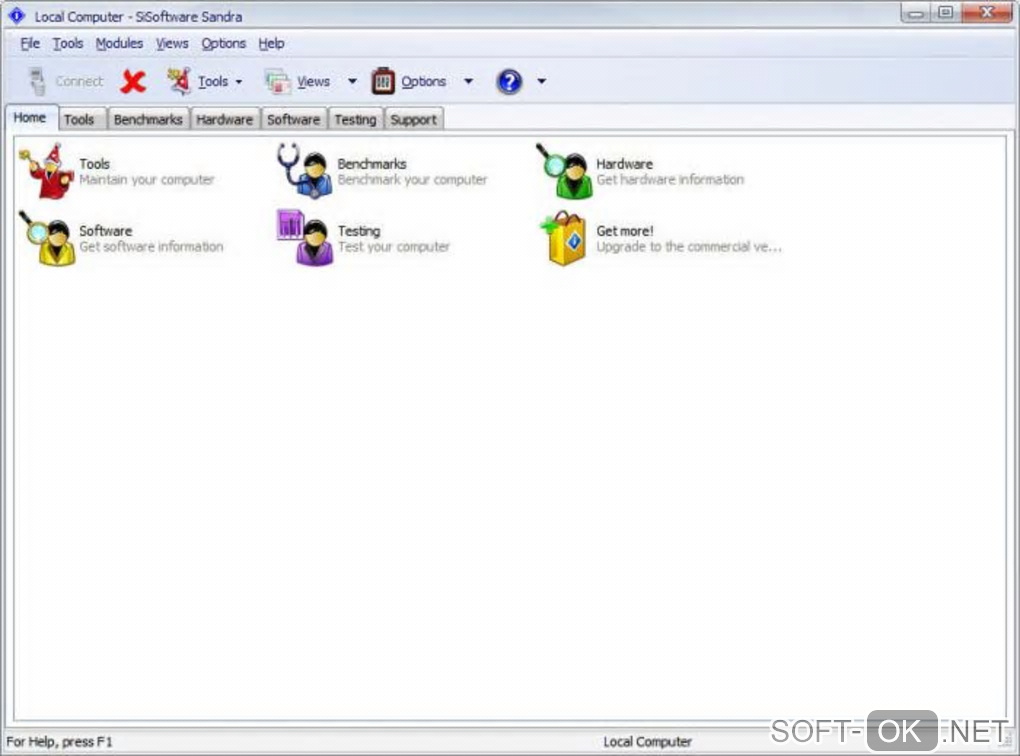The width and height of the screenshot is (1020, 756).
Task: Click the Options toolbar button label
Action: click(423, 81)
